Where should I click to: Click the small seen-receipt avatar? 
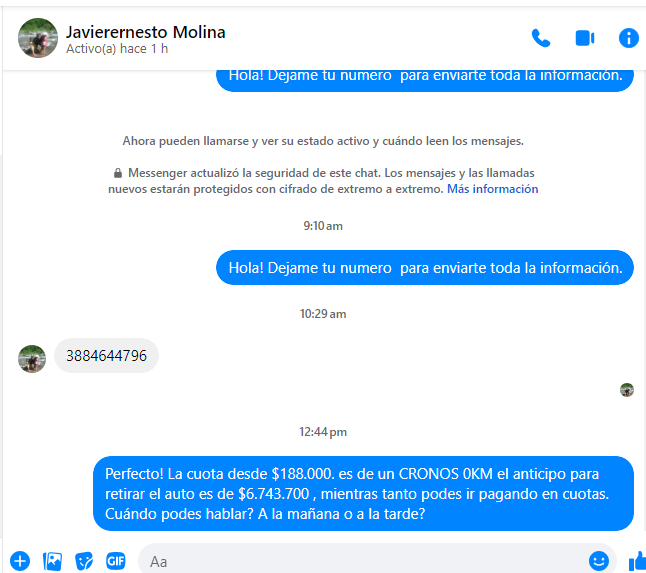[x=627, y=390]
